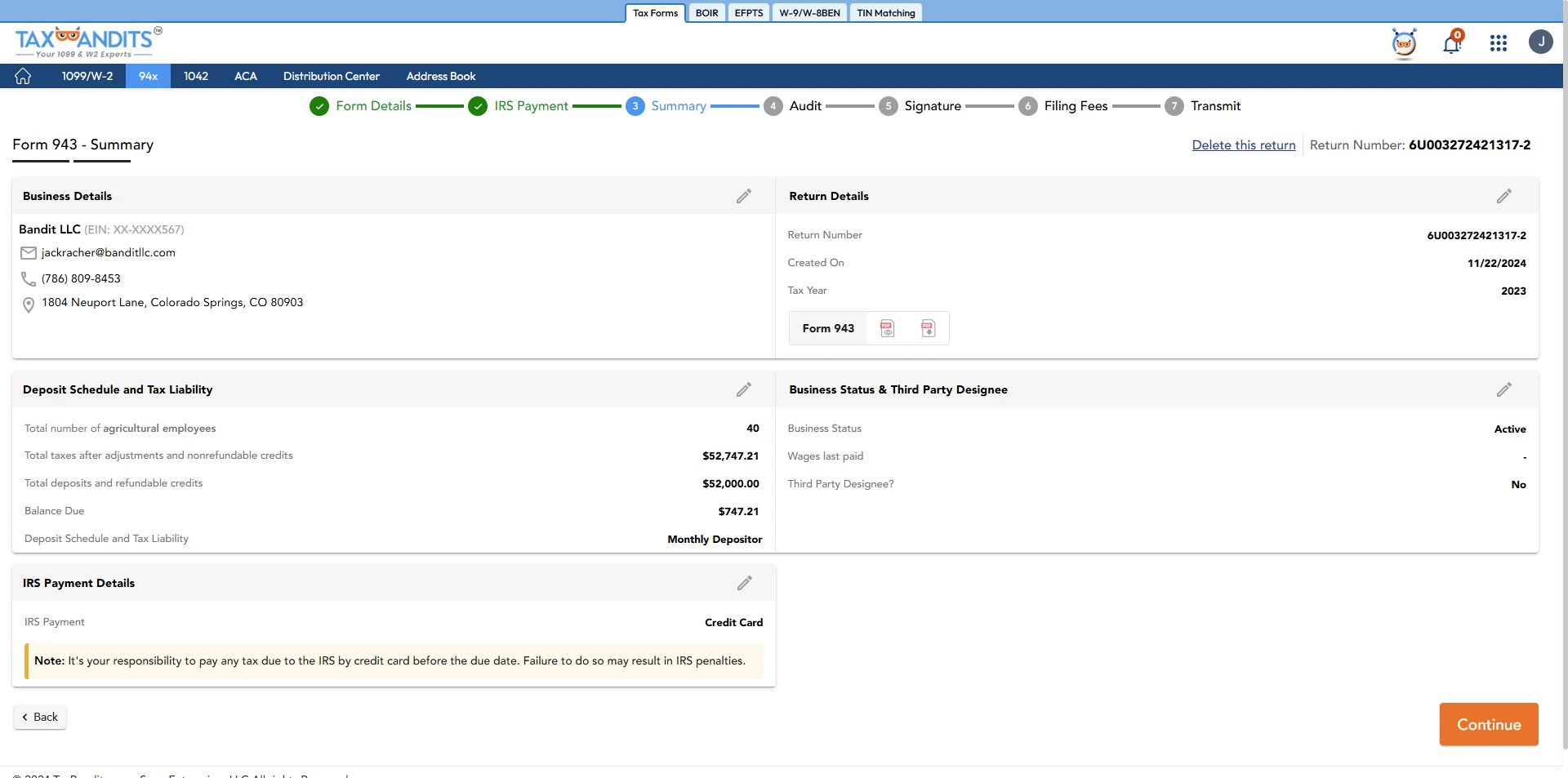
Task: Download the Form 943 PDF
Action: coord(929,328)
